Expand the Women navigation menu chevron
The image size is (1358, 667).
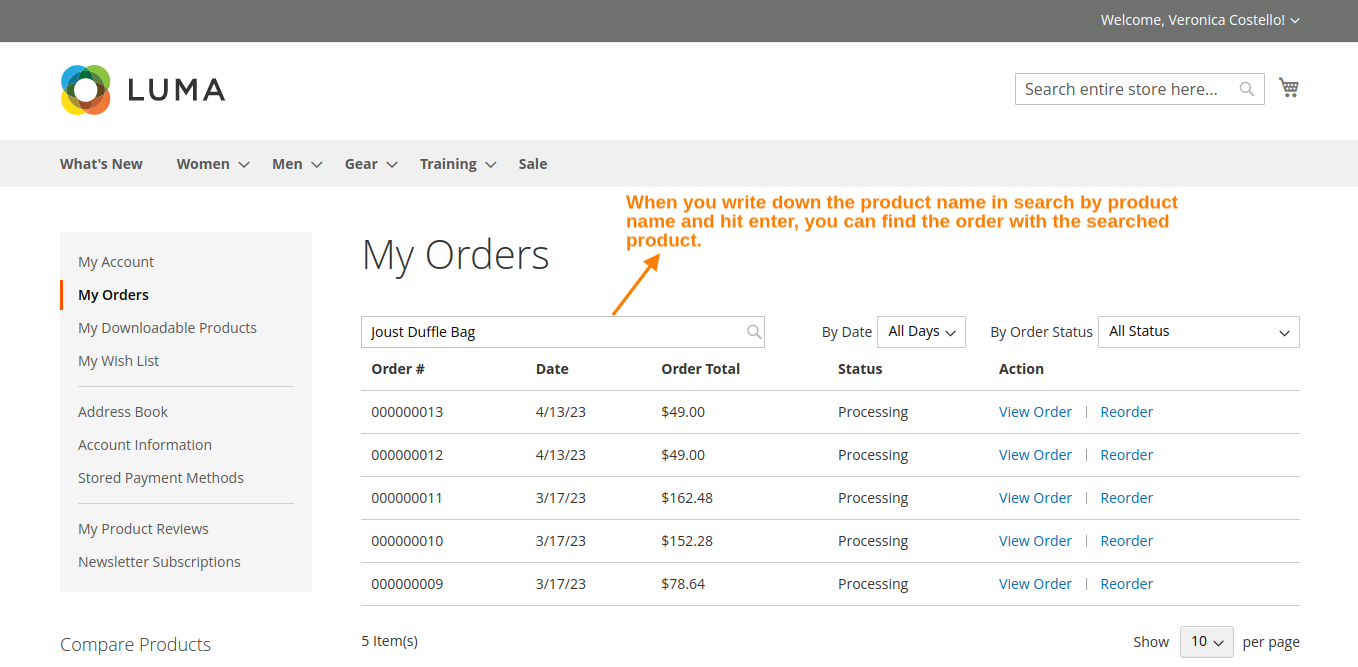pyautogui.click(x=243, y=164)
